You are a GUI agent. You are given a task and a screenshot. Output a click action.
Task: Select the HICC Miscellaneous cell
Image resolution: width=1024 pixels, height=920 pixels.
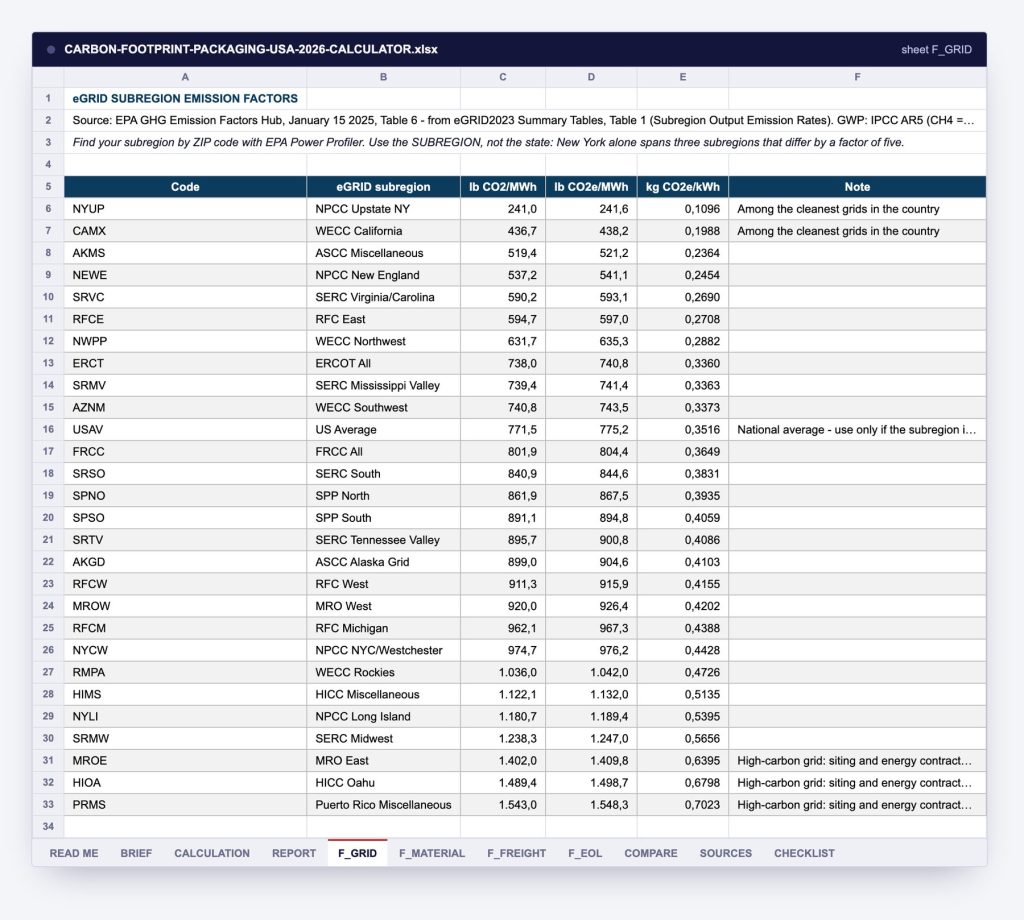pos(383,695)
